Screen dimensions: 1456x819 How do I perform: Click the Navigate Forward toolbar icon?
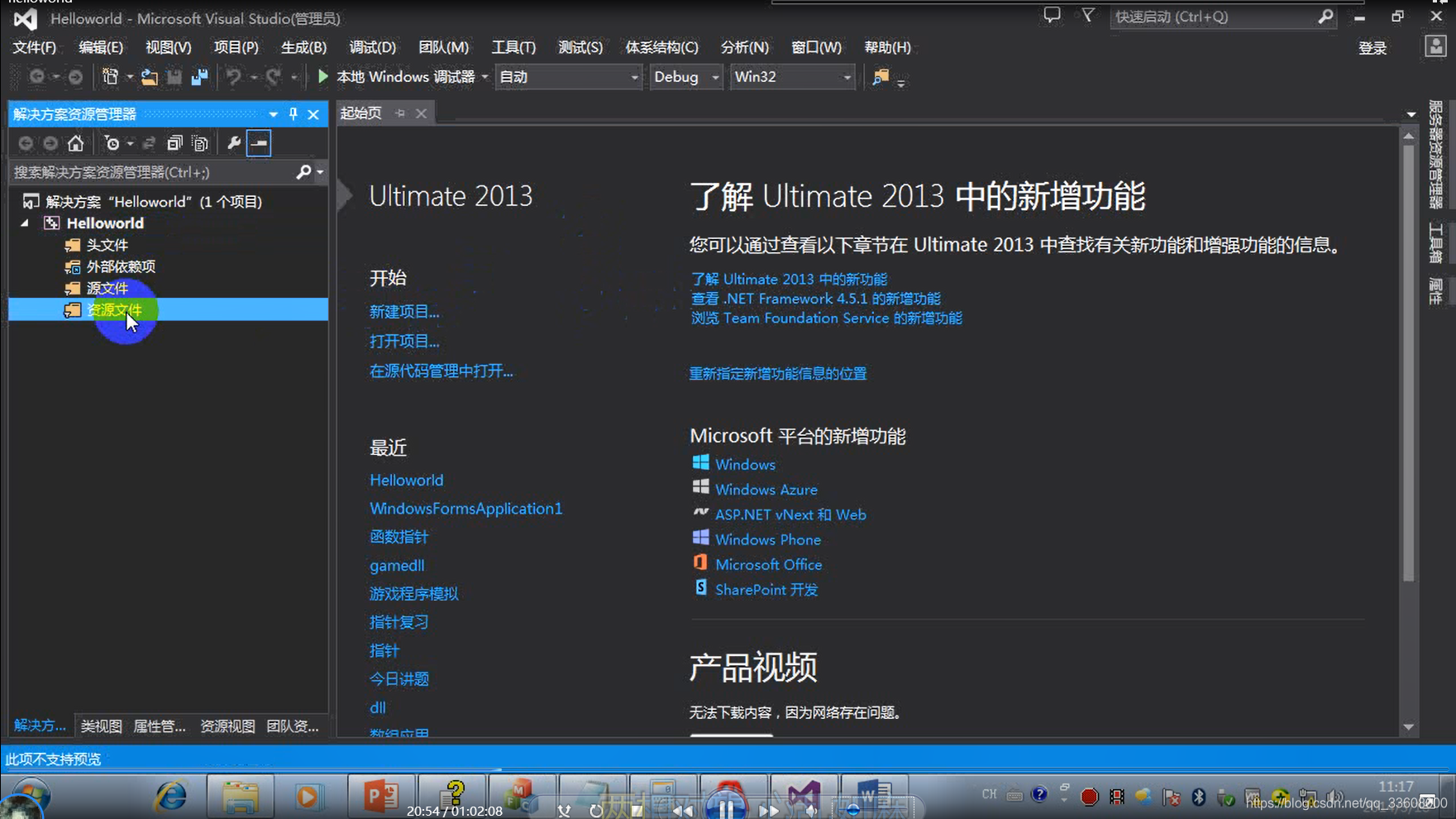[x=75, y=77]
